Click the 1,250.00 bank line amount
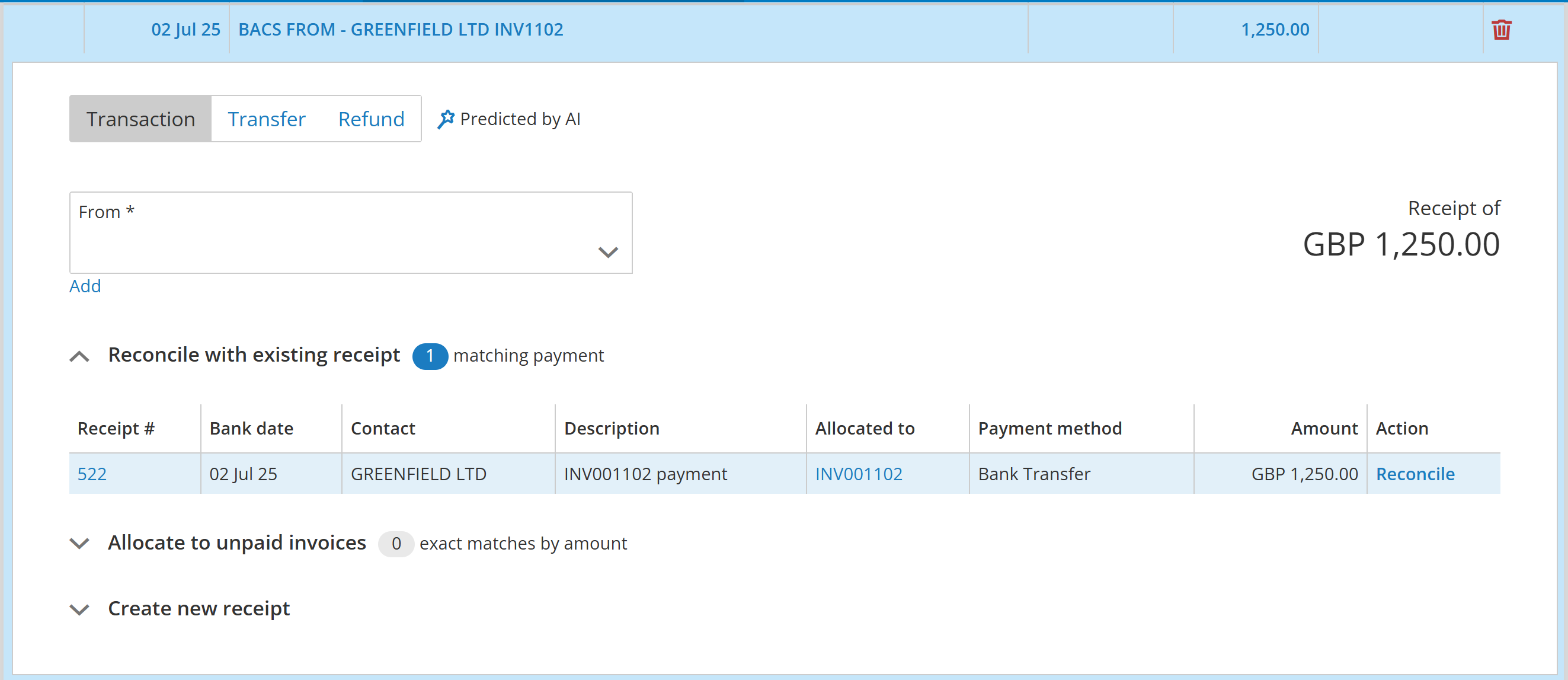1568x680 pixels. 1275,29
